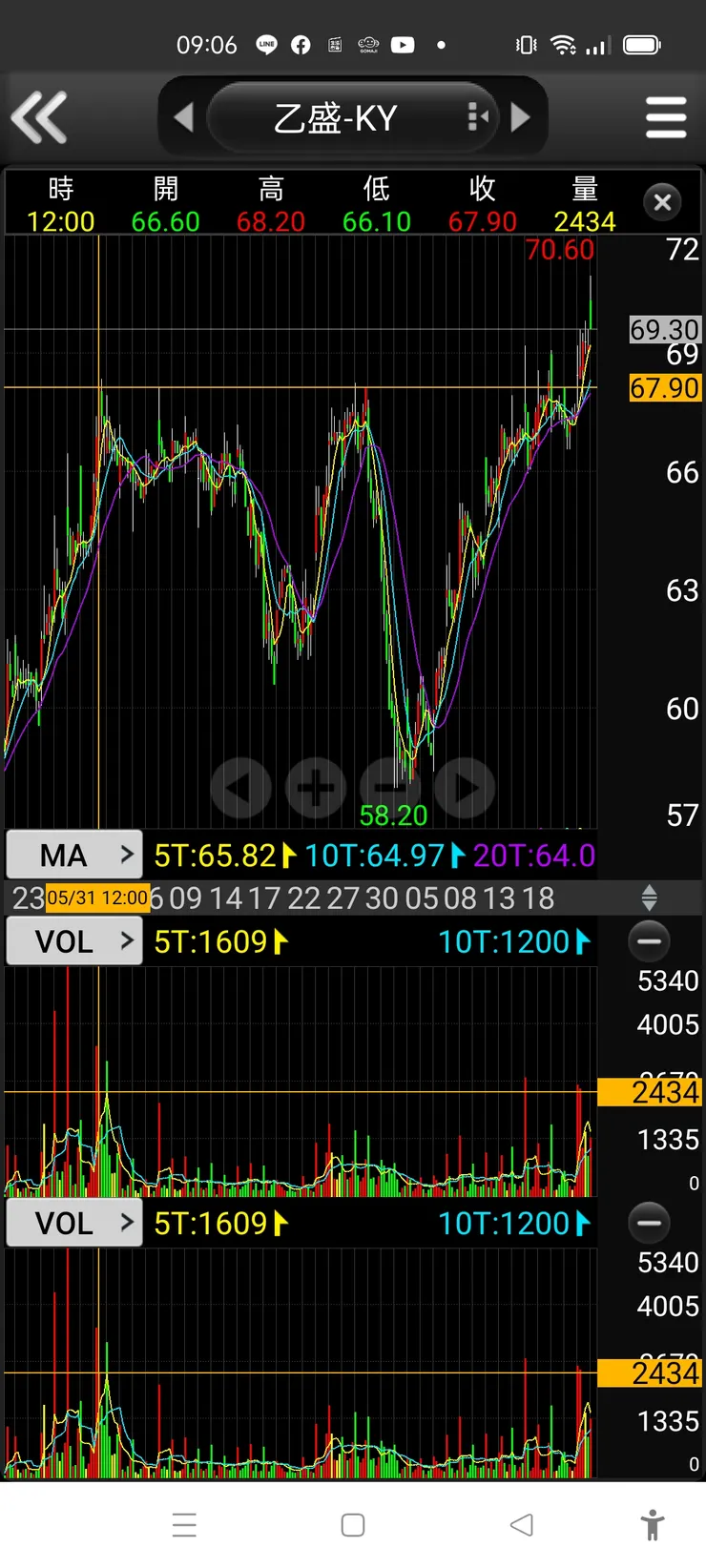Expand 10T:1200 in the first VOL panel
The image size is (706, 1568).
tap(514, 942)
